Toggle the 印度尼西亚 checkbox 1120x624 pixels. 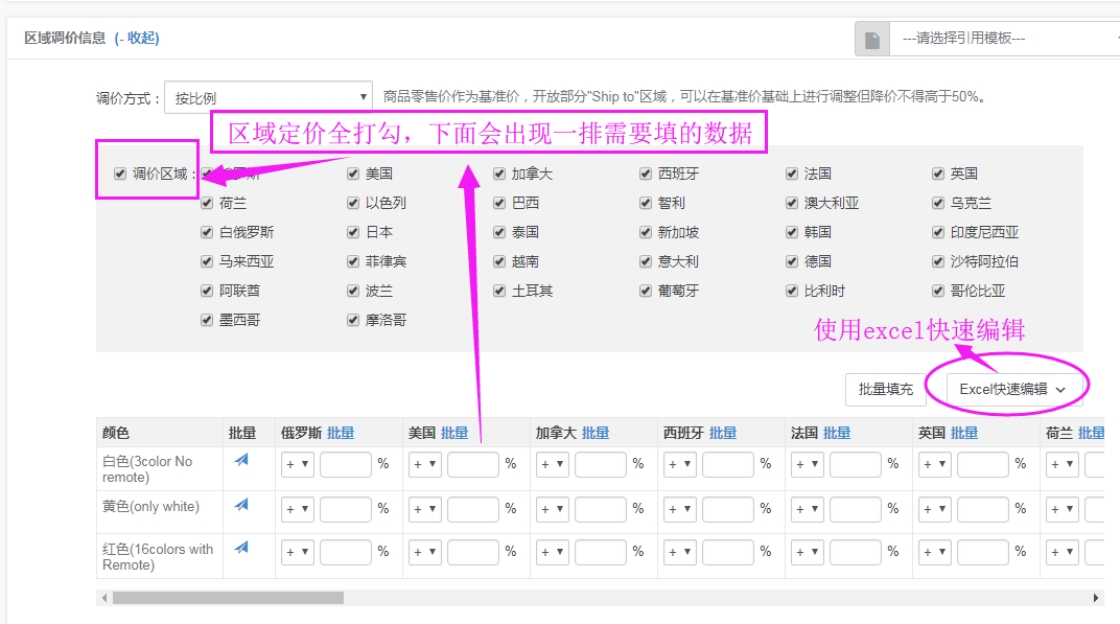point(938,232)
